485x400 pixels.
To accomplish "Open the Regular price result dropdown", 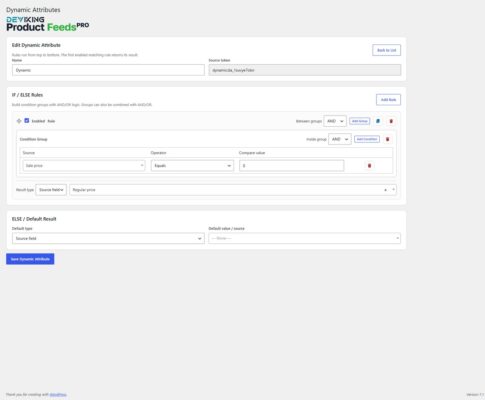I will 233,190.
